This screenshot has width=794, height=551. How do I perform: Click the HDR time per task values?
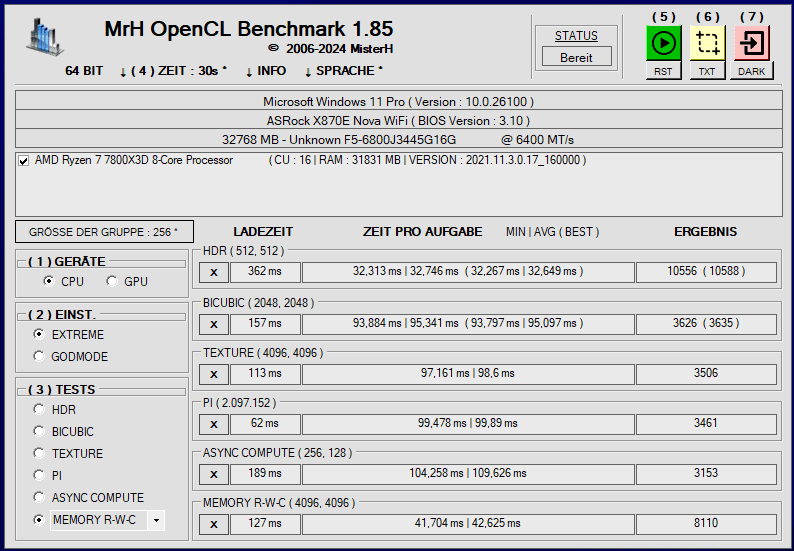coord(468,271)
